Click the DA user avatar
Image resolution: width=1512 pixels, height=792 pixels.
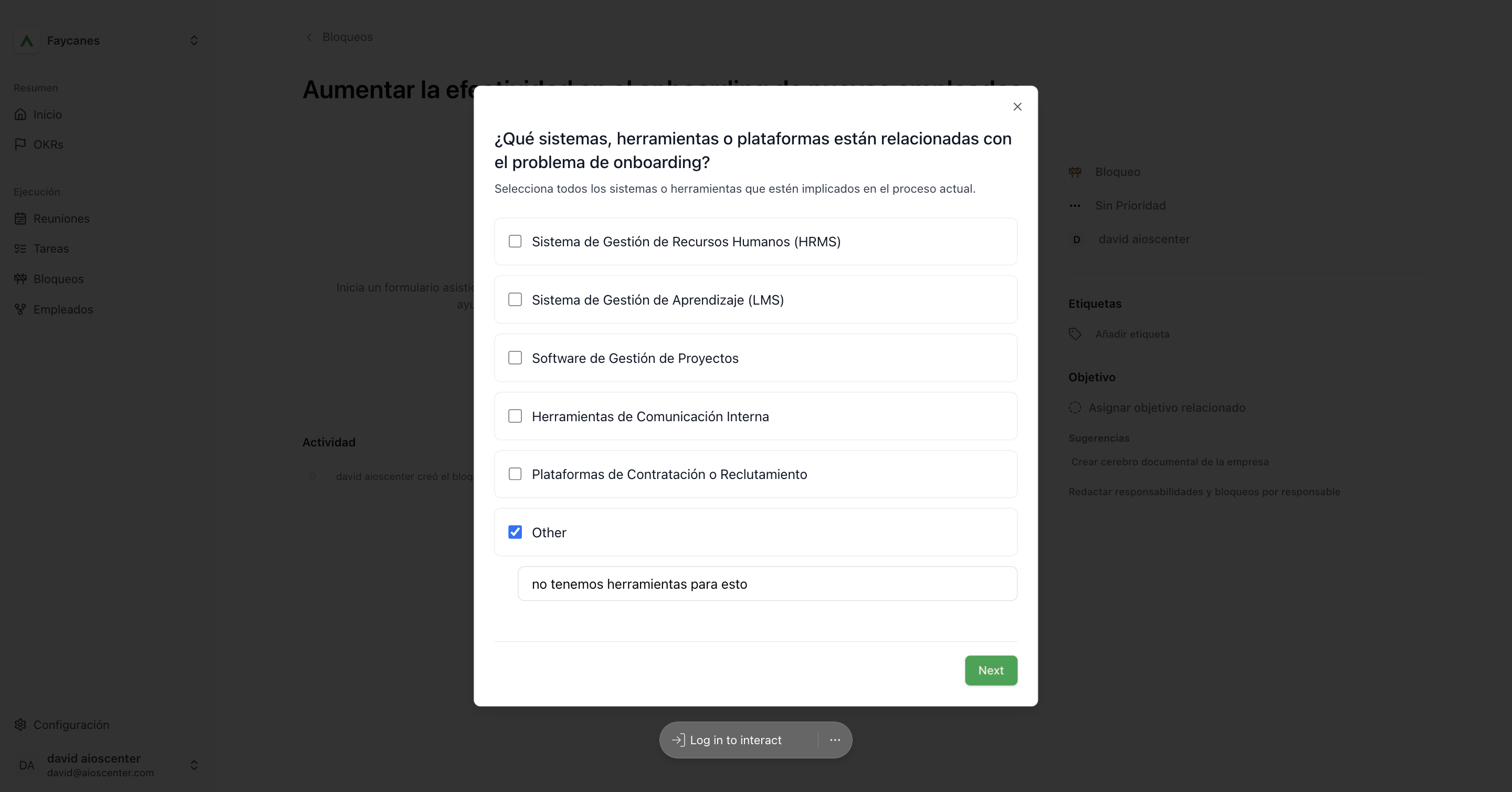(x=26, y=765)
